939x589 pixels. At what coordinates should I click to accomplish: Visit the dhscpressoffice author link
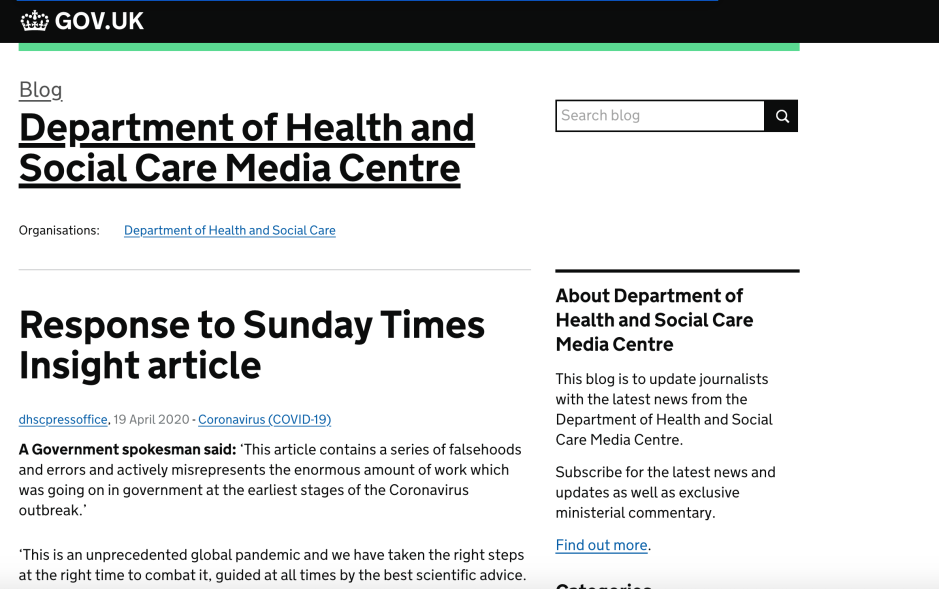(63, 420)
